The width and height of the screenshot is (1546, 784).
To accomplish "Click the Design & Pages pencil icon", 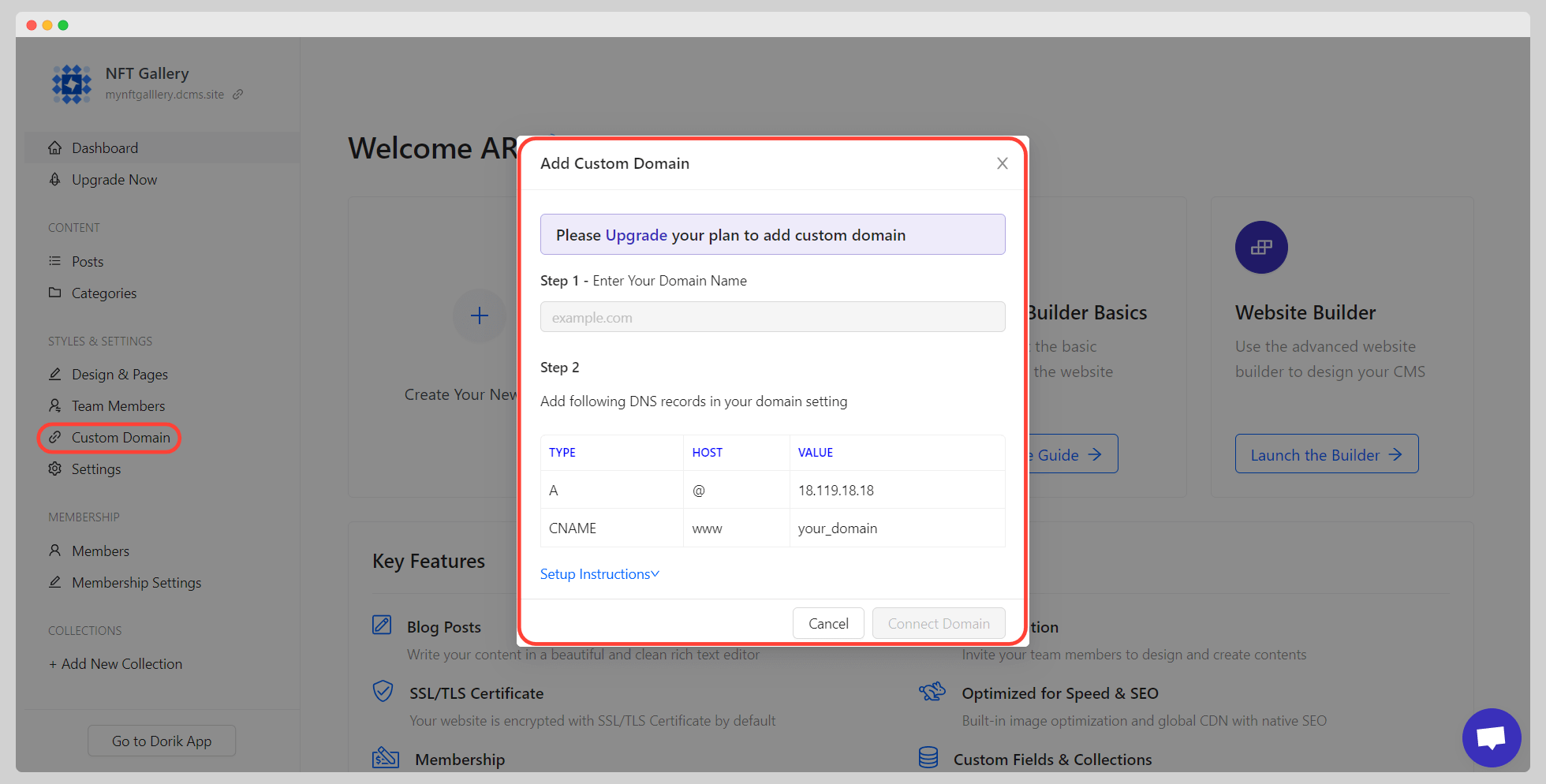I will click(54, 374).
